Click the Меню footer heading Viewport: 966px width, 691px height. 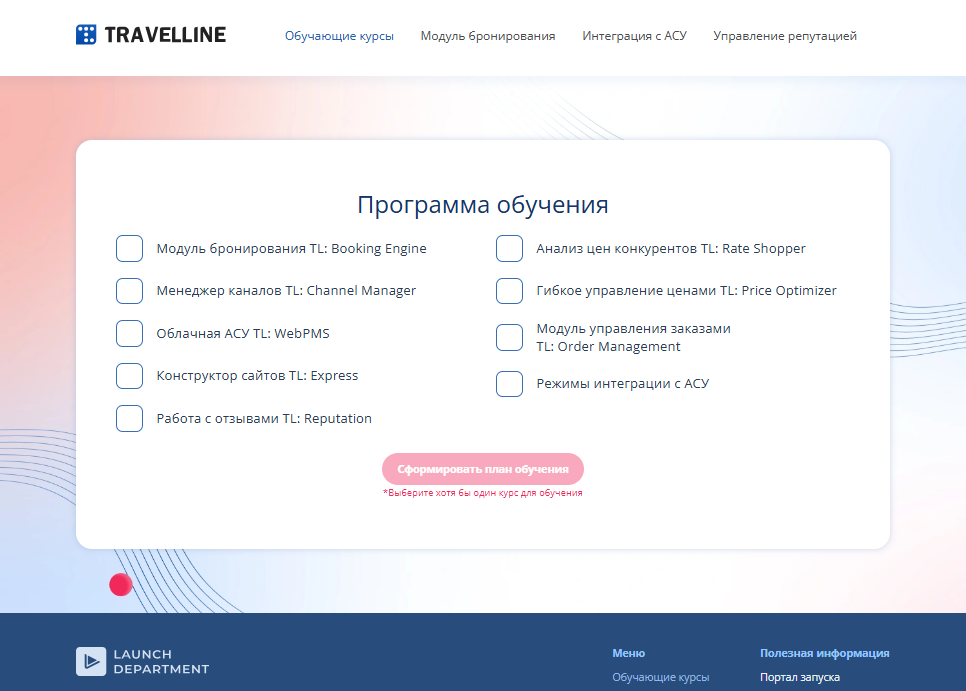coord(628,653)
